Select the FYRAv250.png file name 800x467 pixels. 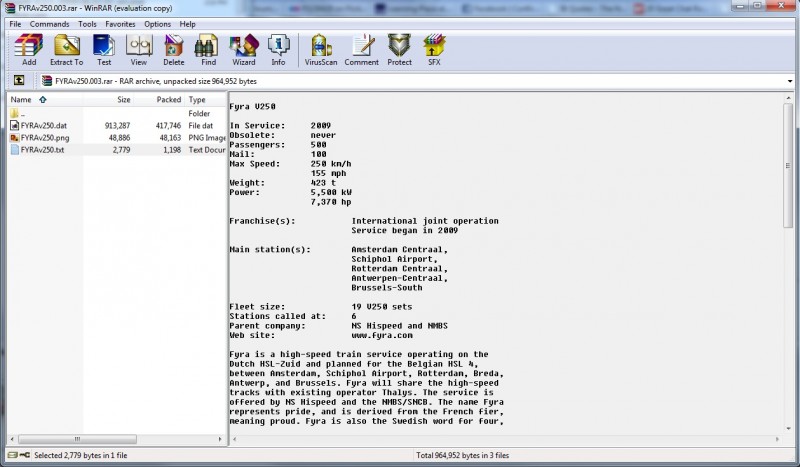click(x=45, y=137)
